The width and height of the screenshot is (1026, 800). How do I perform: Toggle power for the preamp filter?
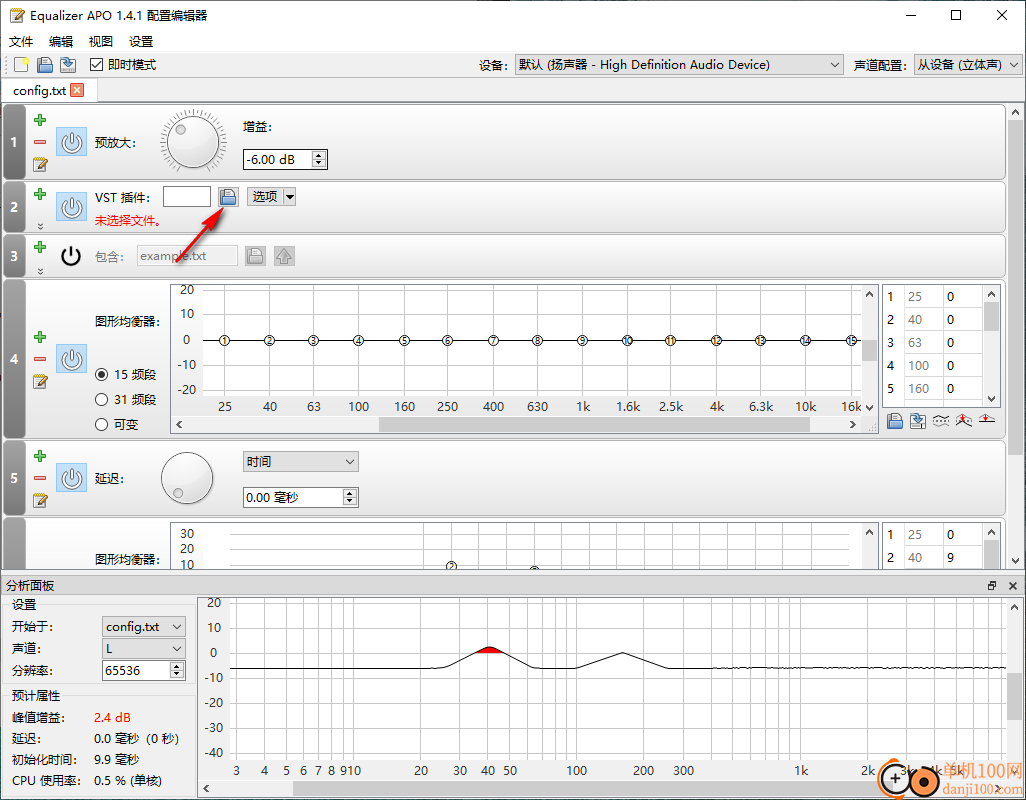(71, 142)
